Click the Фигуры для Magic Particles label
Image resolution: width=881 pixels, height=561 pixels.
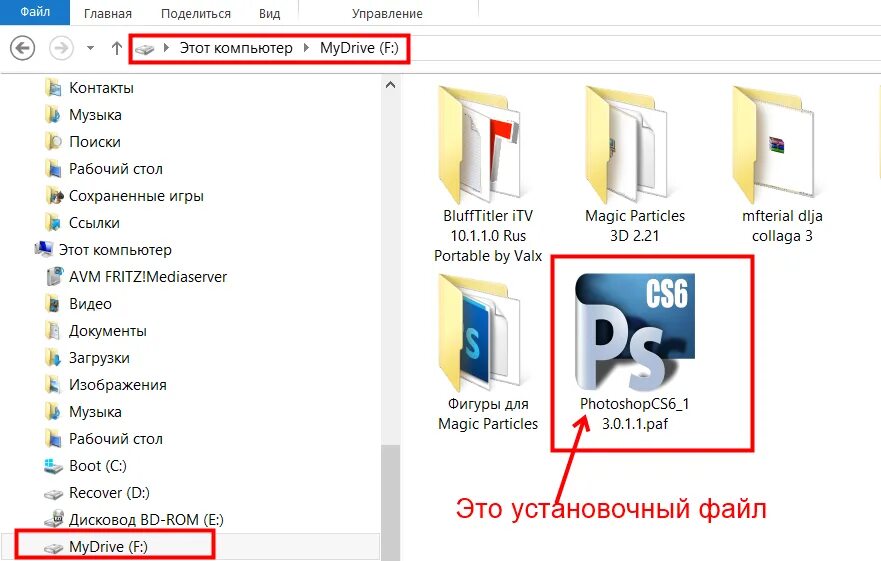click(488, 414)
